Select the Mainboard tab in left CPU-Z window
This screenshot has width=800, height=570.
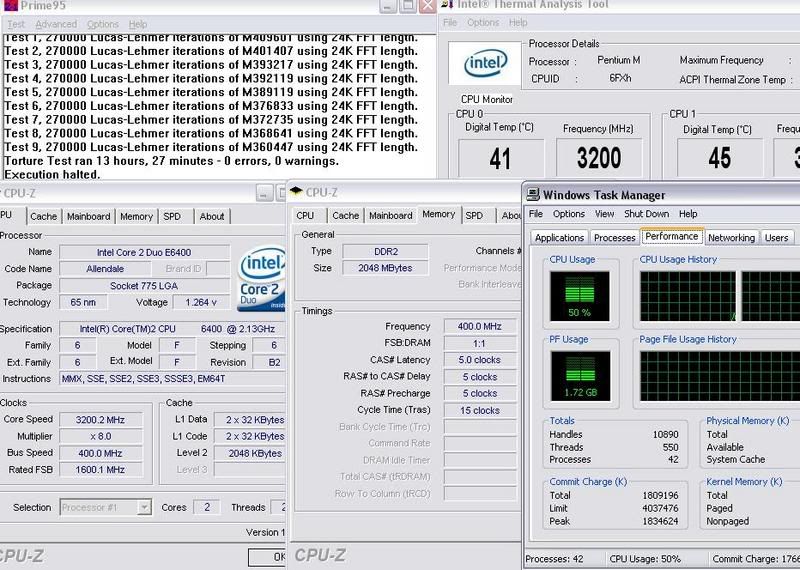click(88, 216)
